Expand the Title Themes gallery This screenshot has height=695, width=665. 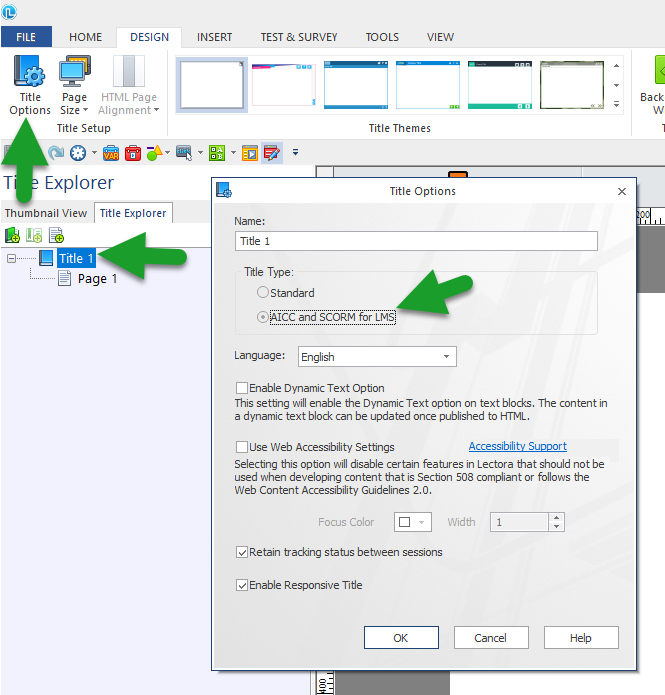point(616,104)
